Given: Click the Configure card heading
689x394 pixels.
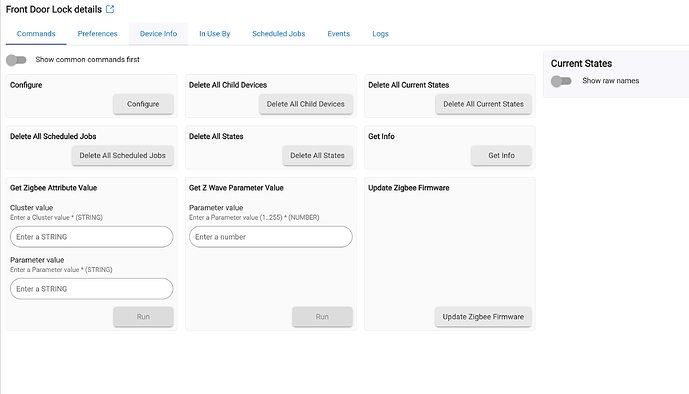Looking at the screenshot, I should (26, 85).
